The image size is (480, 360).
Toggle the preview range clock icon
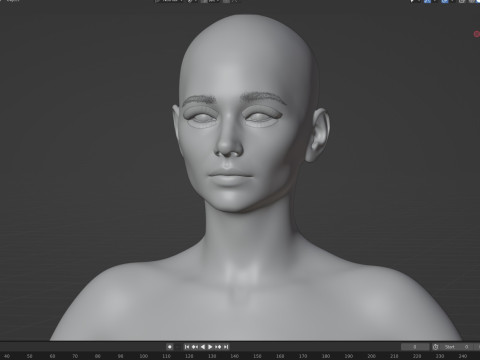tap(435, 347)
